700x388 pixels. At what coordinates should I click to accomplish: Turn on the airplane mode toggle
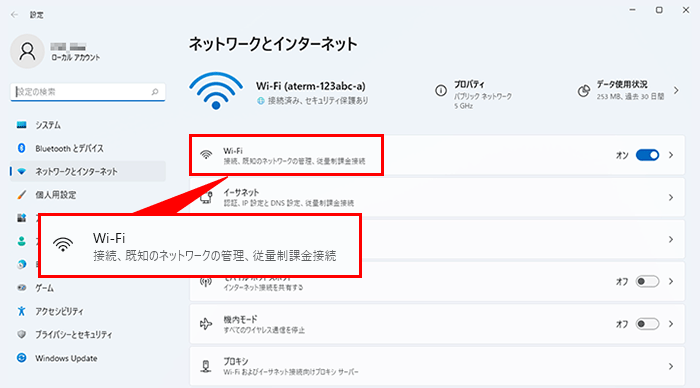click(x=647, y=324)
